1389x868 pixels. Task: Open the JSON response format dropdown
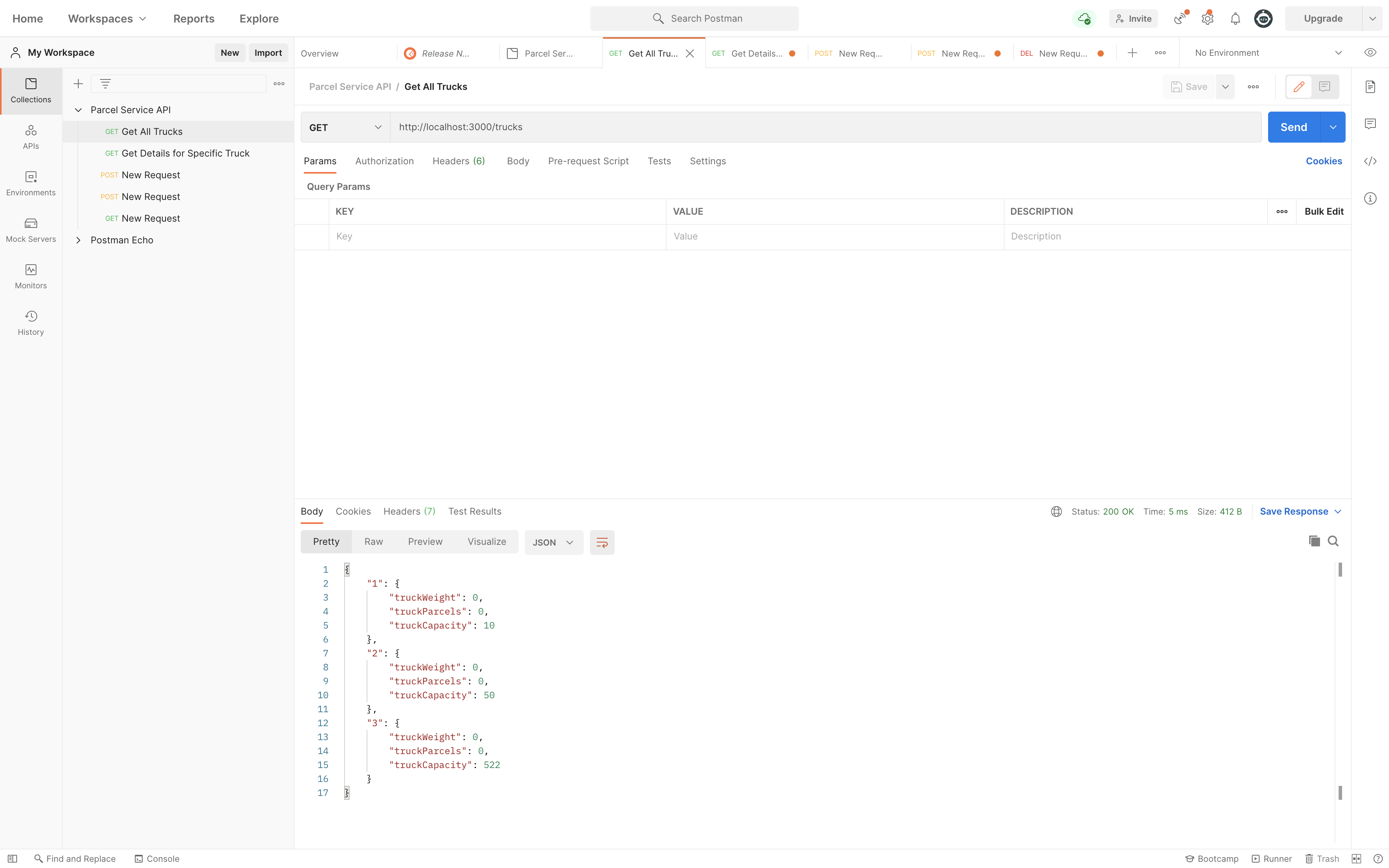coord(553,542)
